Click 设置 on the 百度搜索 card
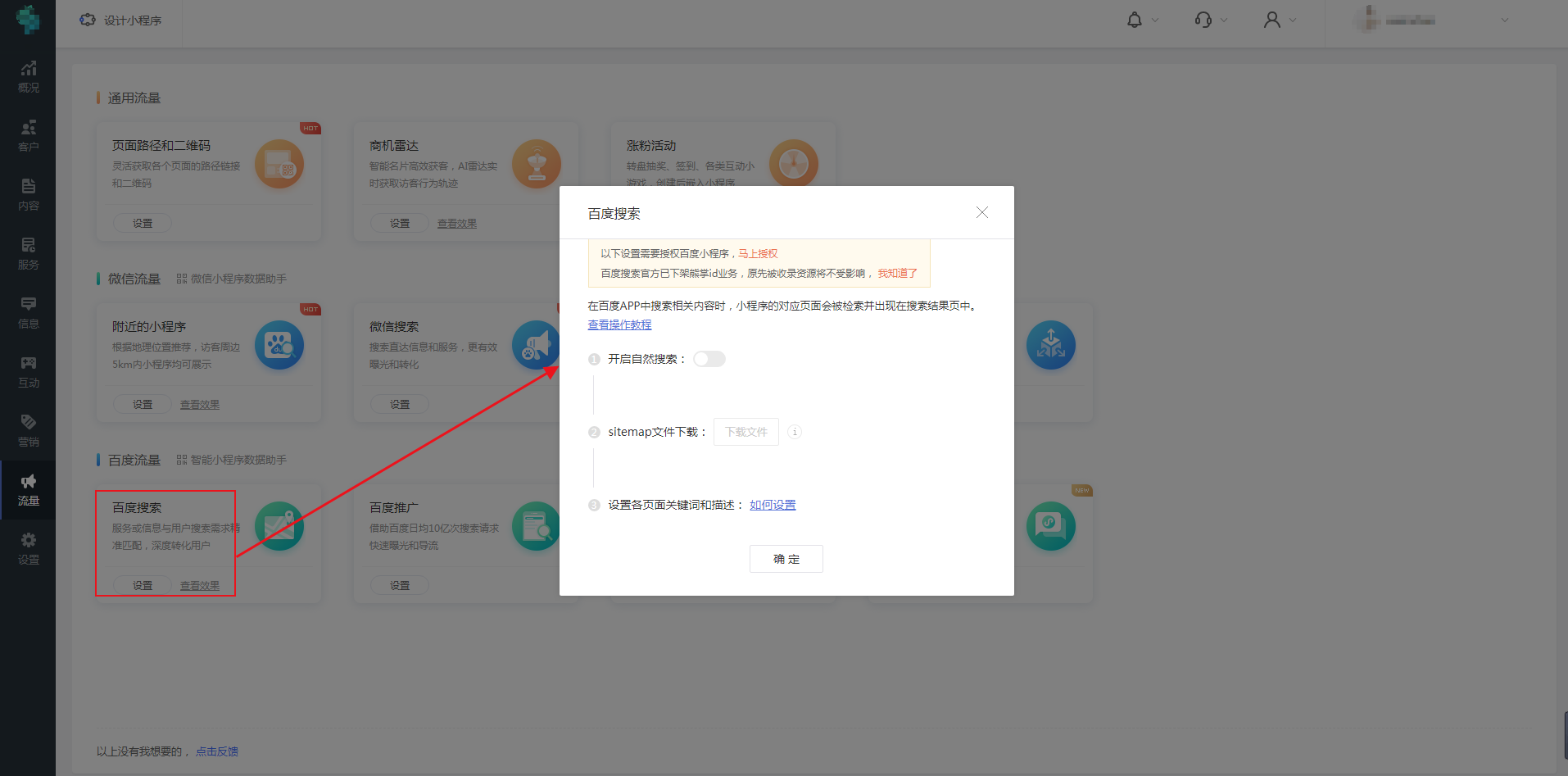 pyautogui.click(x=143, y=585)
